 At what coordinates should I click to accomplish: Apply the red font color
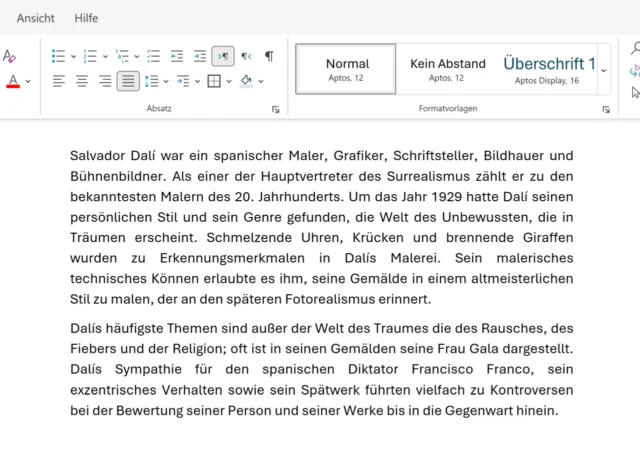click(12, 81)
